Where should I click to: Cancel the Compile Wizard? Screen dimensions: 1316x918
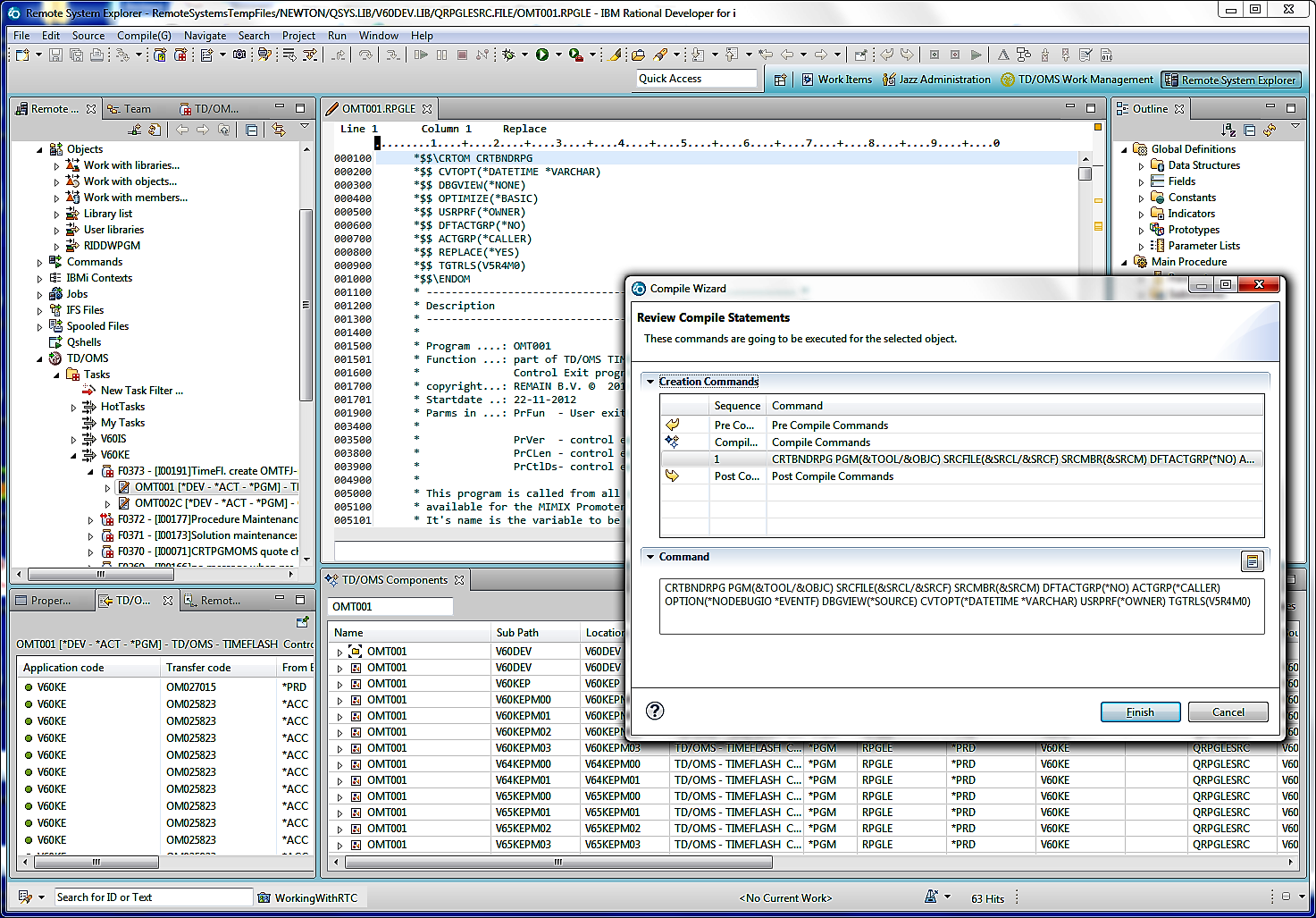[x=1228, y=712]
